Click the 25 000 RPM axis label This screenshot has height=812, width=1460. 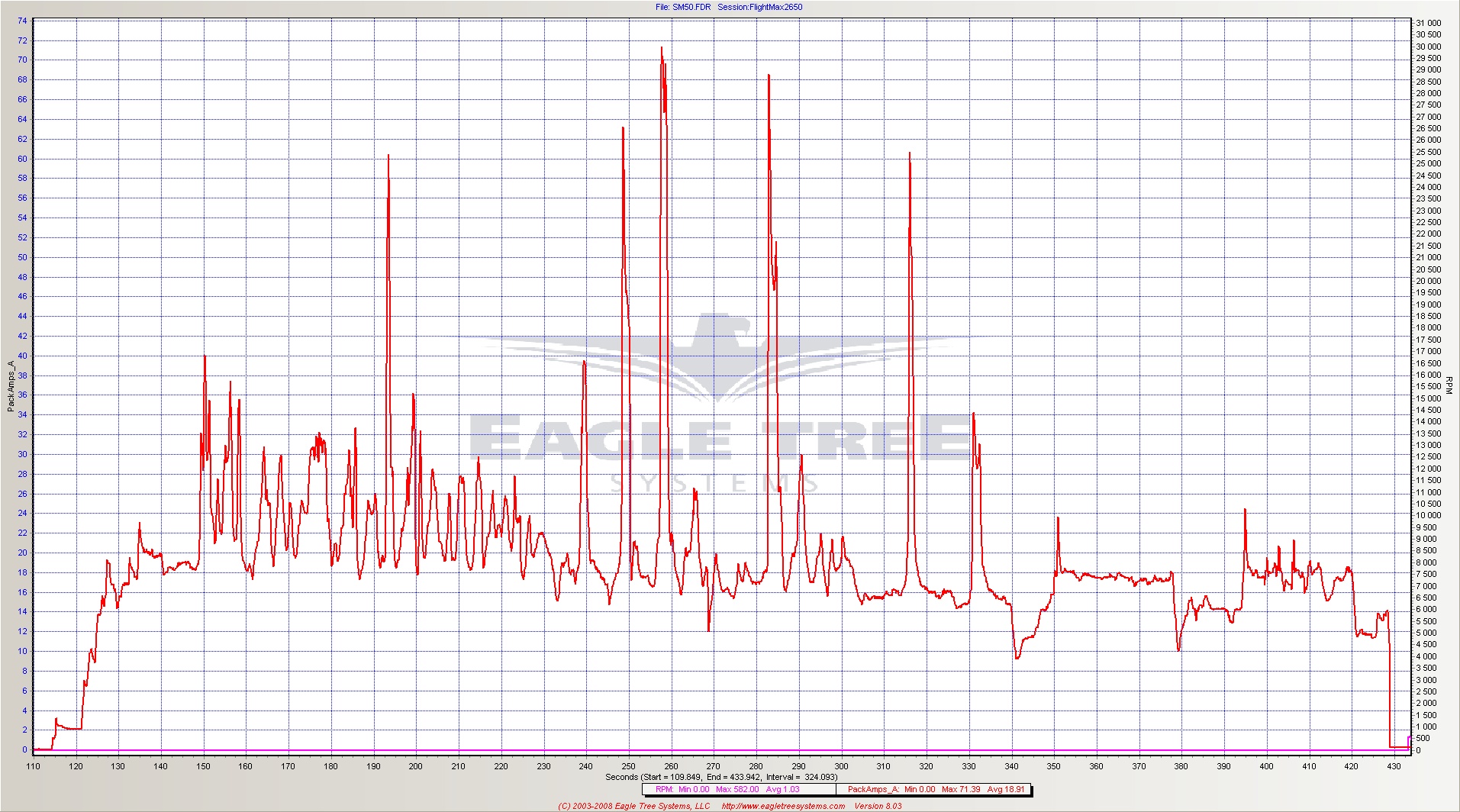coord(1429,163)
